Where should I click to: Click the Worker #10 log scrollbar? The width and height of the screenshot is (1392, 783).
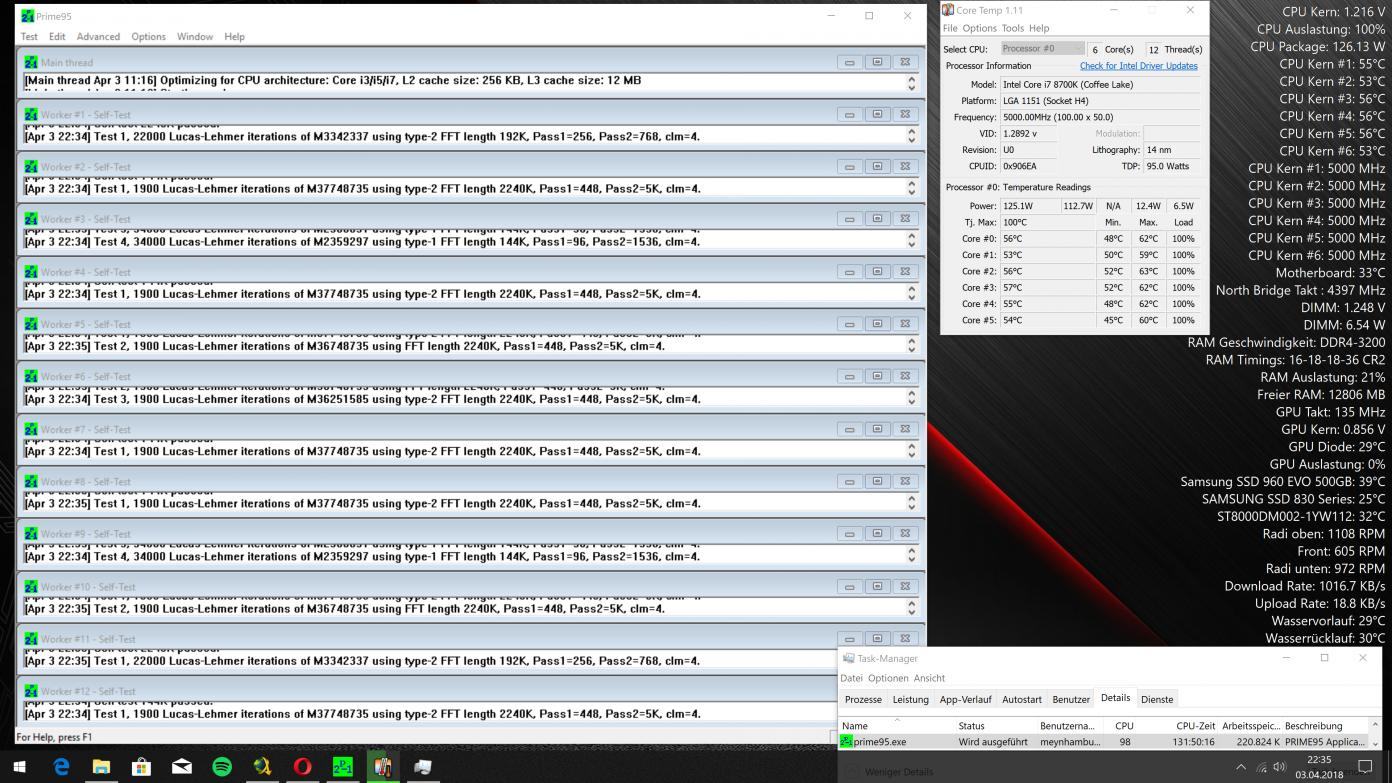911,607
